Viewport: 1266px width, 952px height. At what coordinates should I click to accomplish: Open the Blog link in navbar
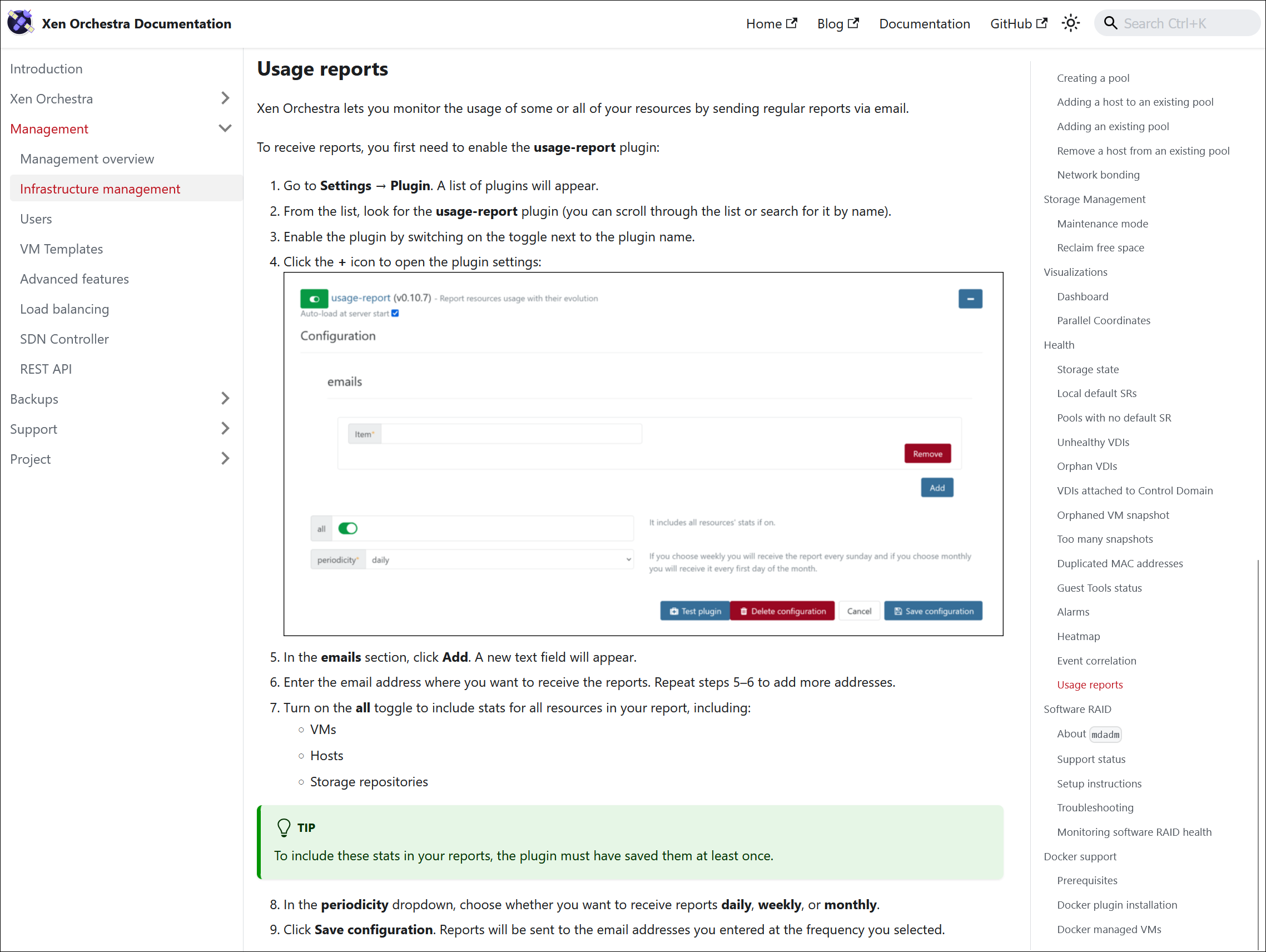click(x=837, y=23)
